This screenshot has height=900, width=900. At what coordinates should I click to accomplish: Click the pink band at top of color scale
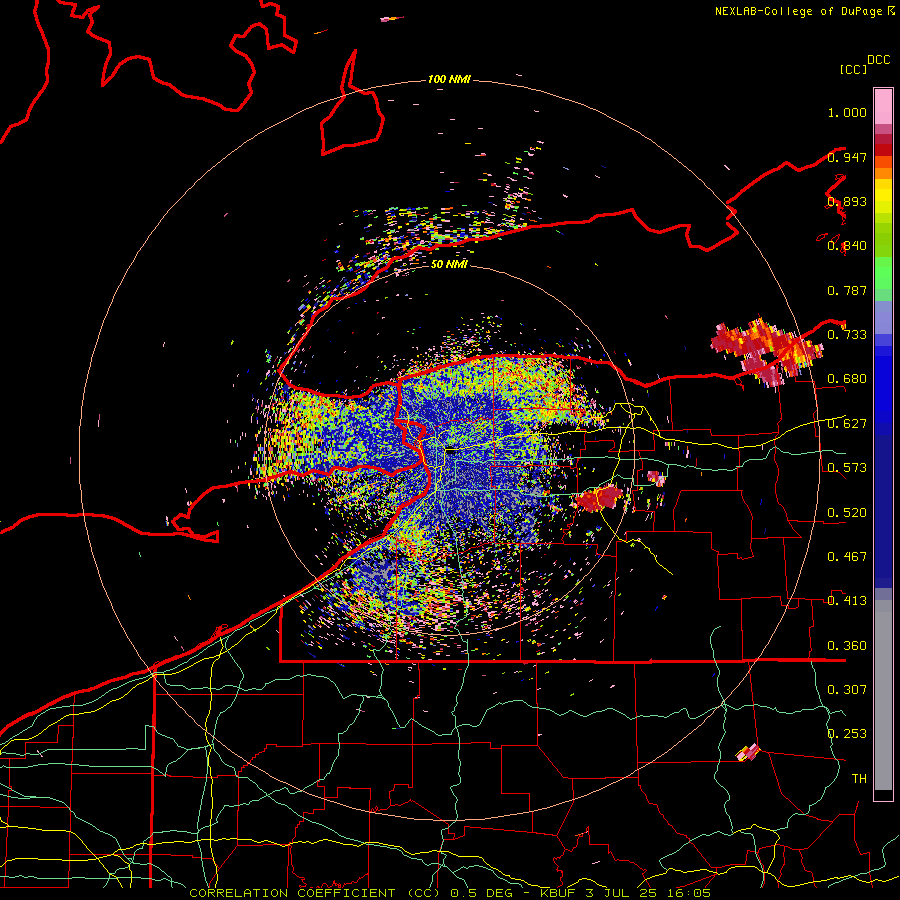point(883,106)
